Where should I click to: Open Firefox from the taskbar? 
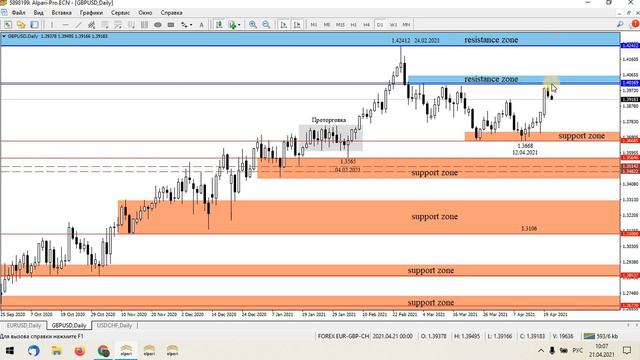(80, 351)
